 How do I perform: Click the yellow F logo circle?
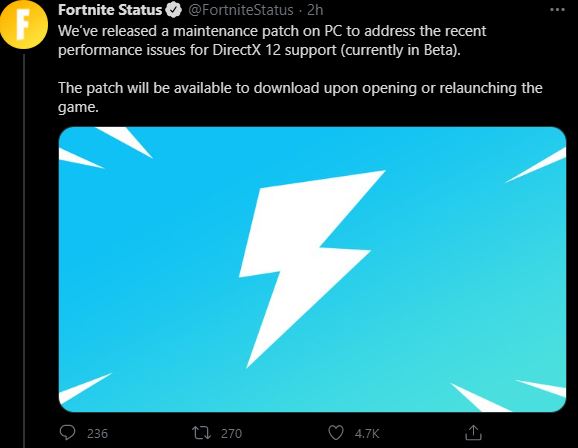[24, 25]
